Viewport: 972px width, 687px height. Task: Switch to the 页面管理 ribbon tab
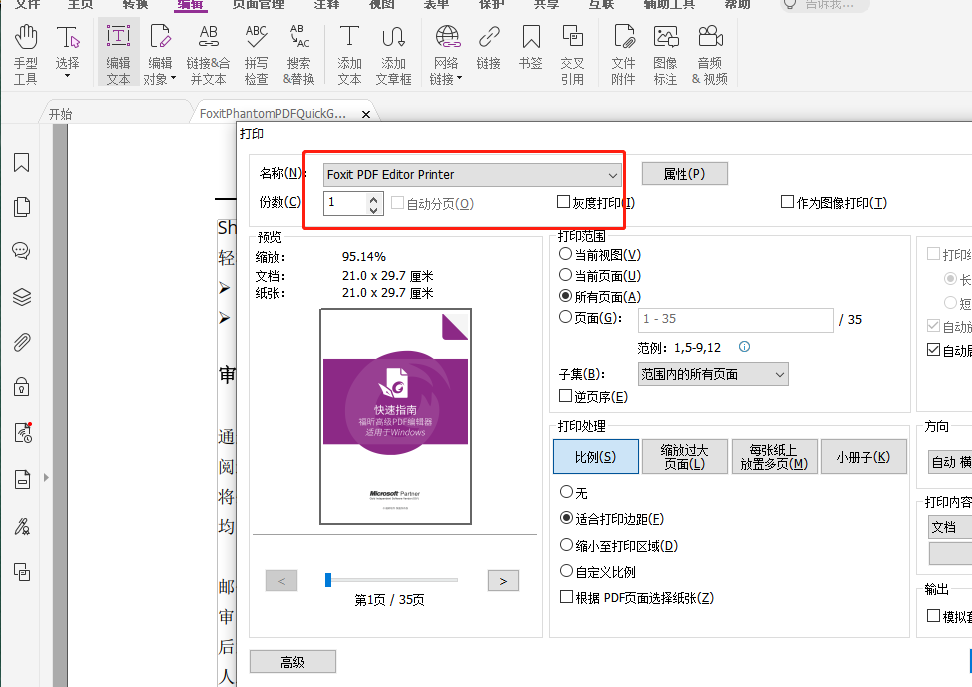click(x=258, y=6)
